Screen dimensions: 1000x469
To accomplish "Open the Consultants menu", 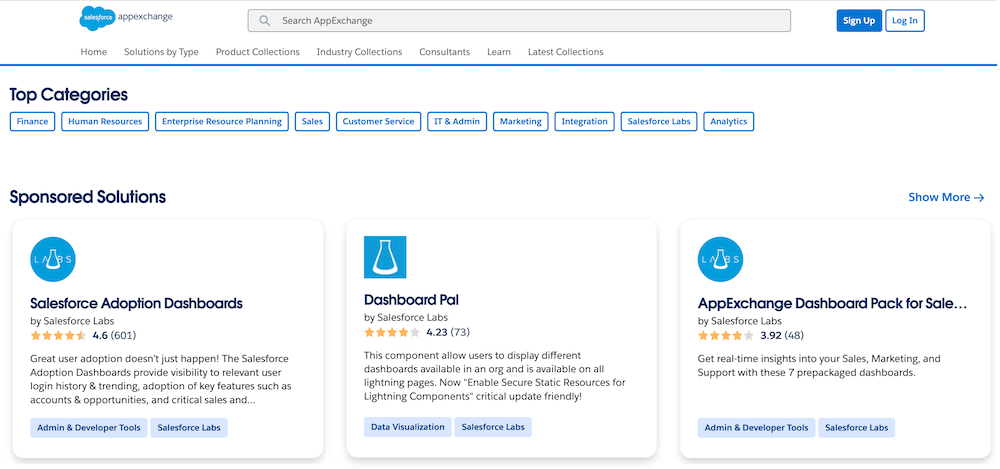I will (445, 52).
